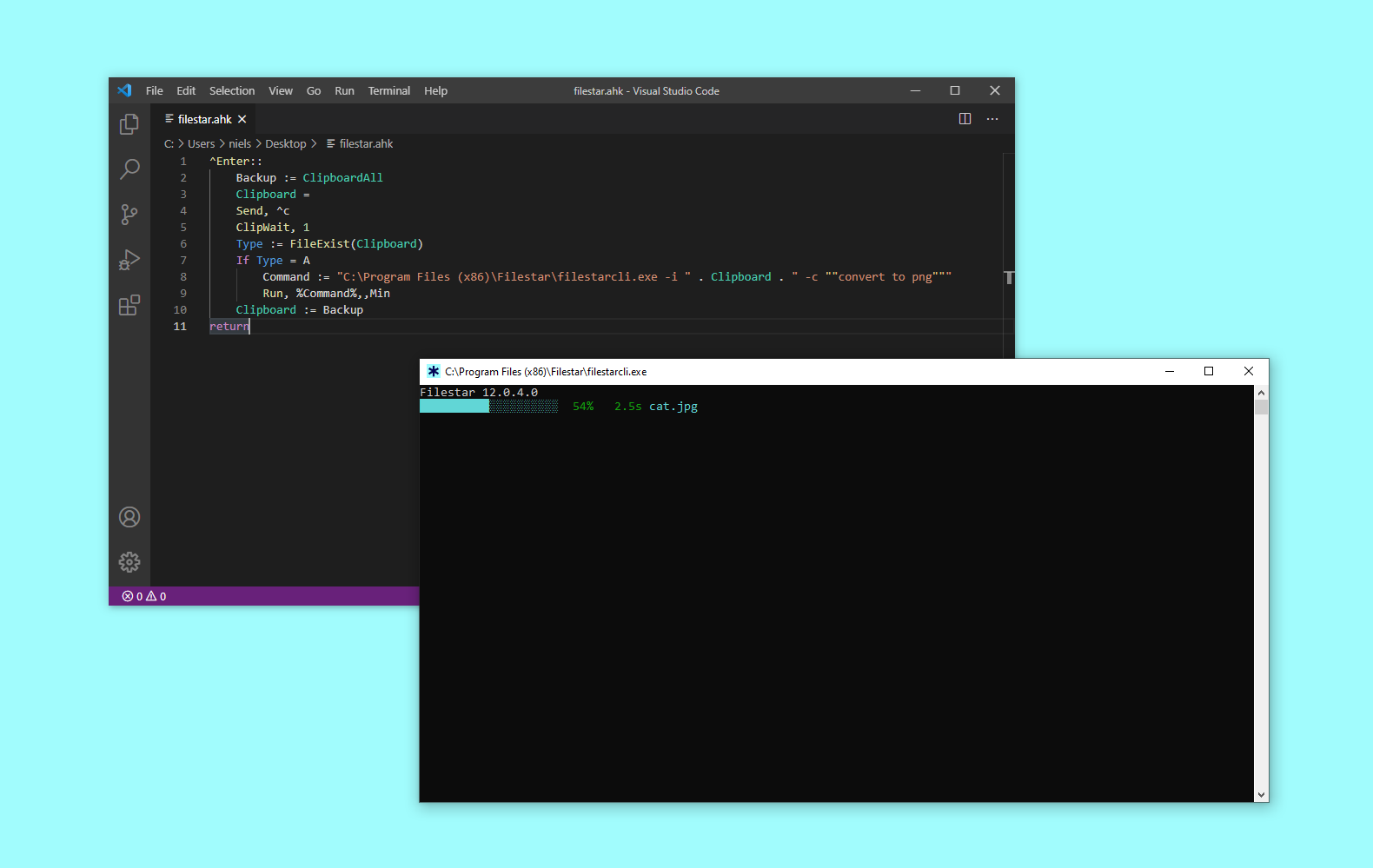Image resolution: width=1373 pixels, height=868 pixels.
Task: Click 'Filestar 12.0.4.0' console text
Action: coord(479,392)
